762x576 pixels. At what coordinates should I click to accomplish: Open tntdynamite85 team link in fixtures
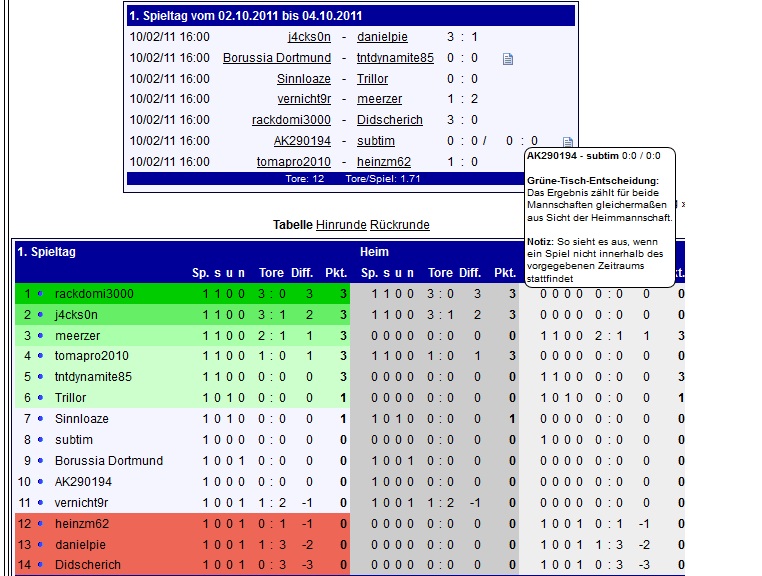point(395,58)
